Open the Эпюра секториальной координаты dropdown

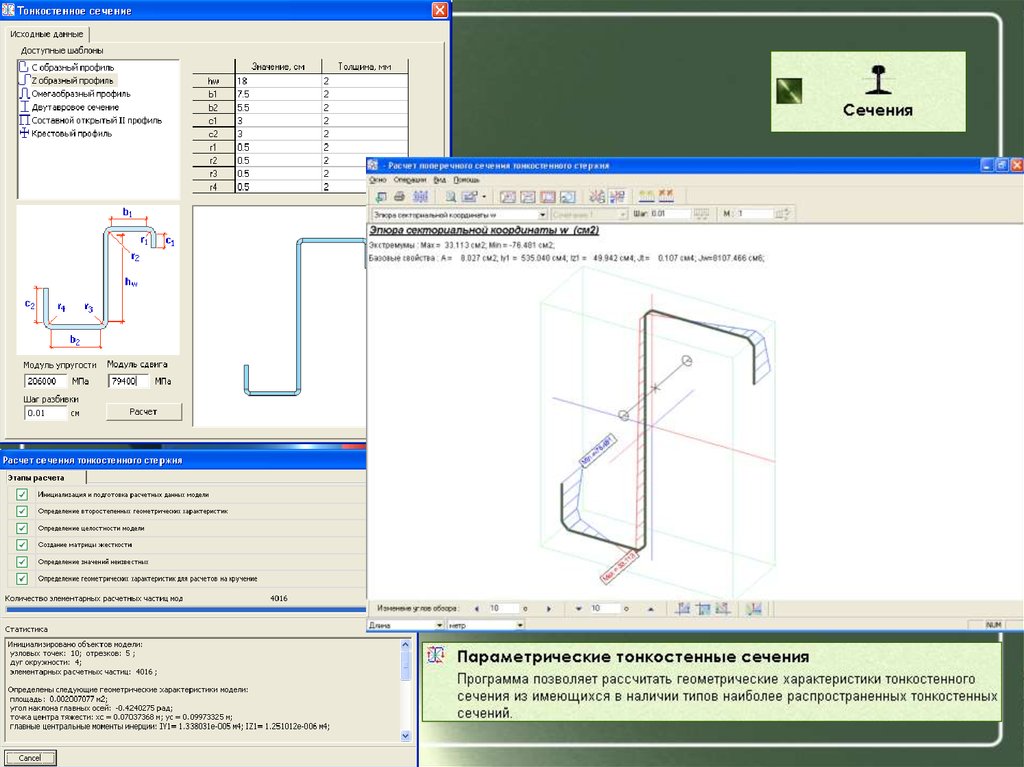[542, 214]
